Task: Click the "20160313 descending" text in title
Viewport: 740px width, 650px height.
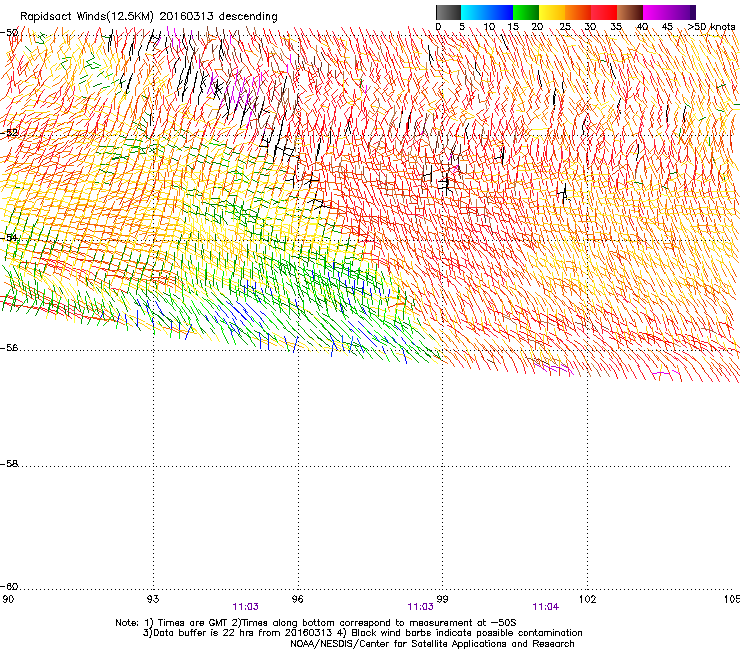Action: pyautogui.click(x=219, y=17)
